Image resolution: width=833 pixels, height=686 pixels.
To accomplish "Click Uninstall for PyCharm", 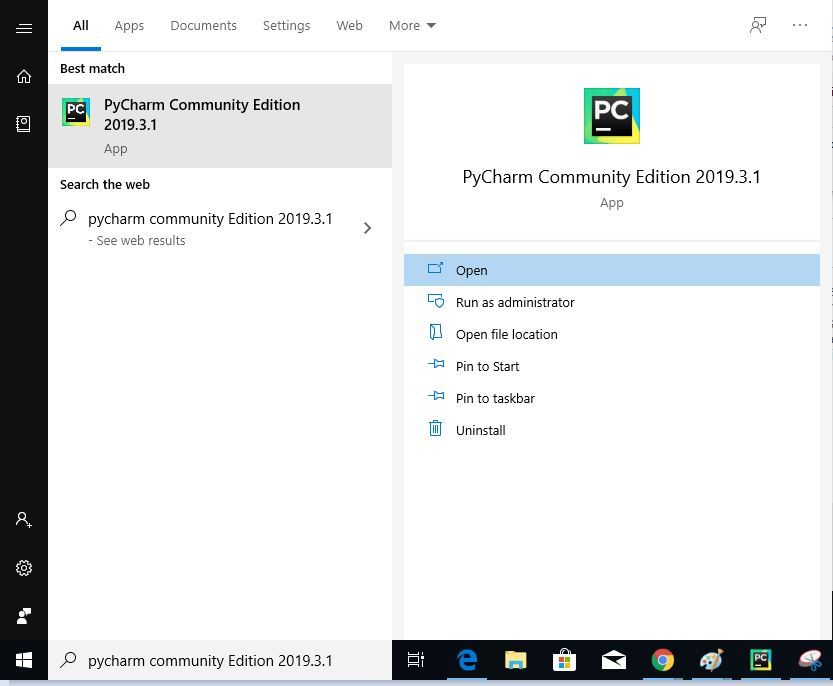I will pyautogui.click(x=611, y=429).
